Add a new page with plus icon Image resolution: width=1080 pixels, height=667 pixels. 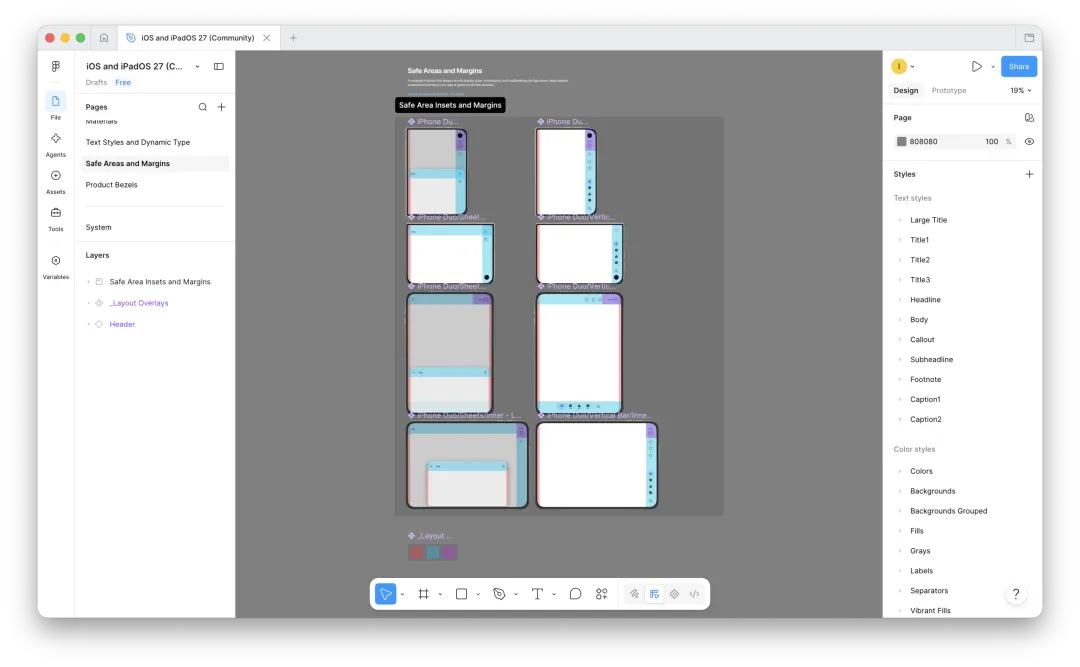pyautogui.click(x=222, y=107)
